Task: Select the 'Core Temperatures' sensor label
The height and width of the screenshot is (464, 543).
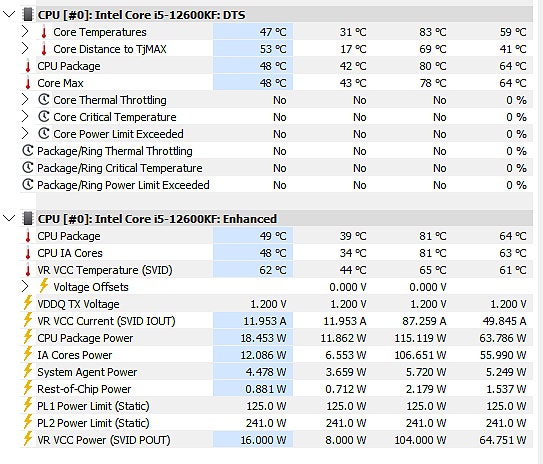Action: (x=100, y=32)
